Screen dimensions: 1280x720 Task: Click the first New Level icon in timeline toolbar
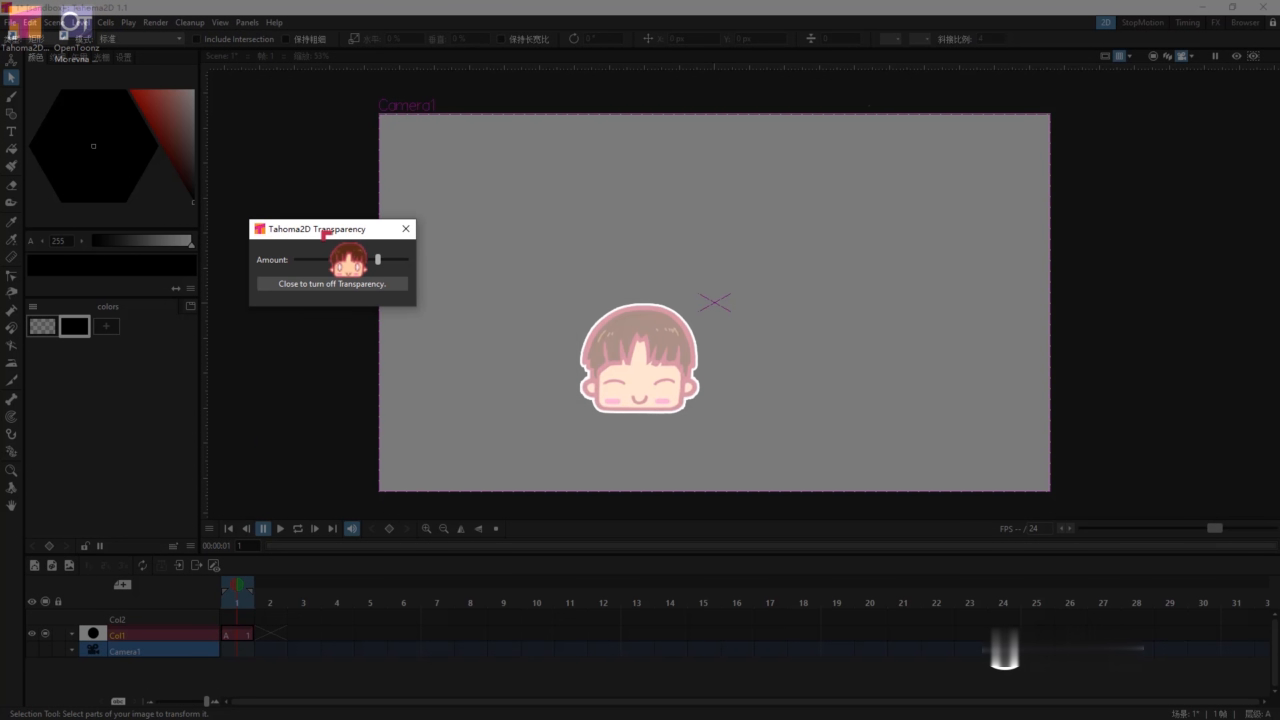click(35, 566)
